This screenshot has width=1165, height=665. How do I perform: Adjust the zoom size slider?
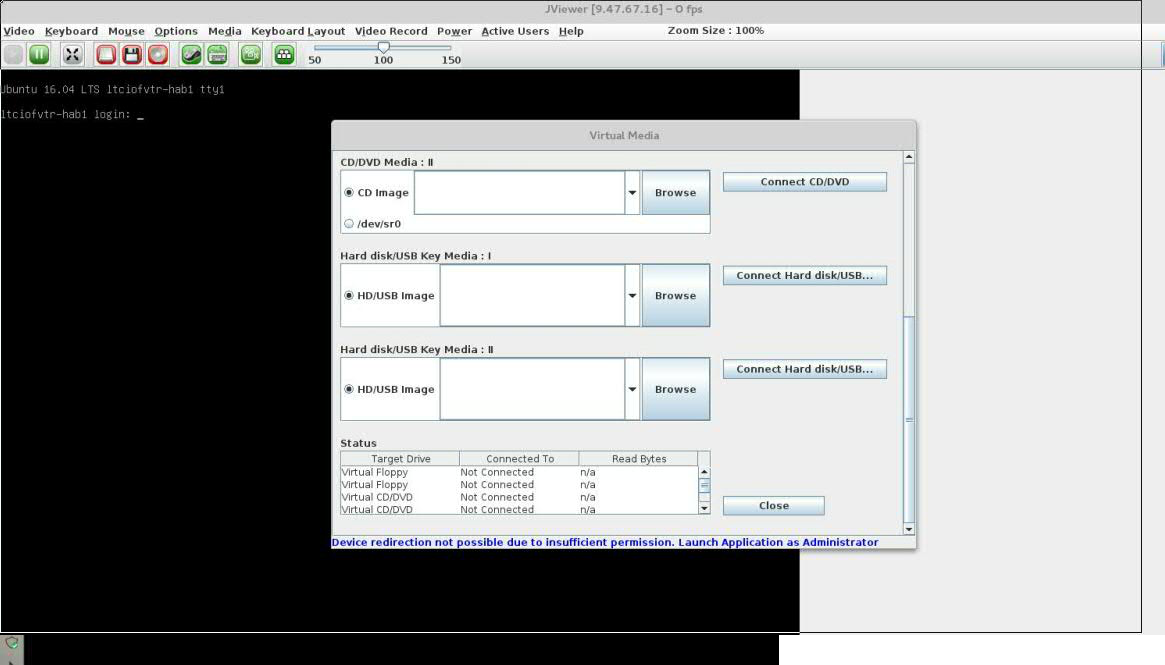coord(383,46)
